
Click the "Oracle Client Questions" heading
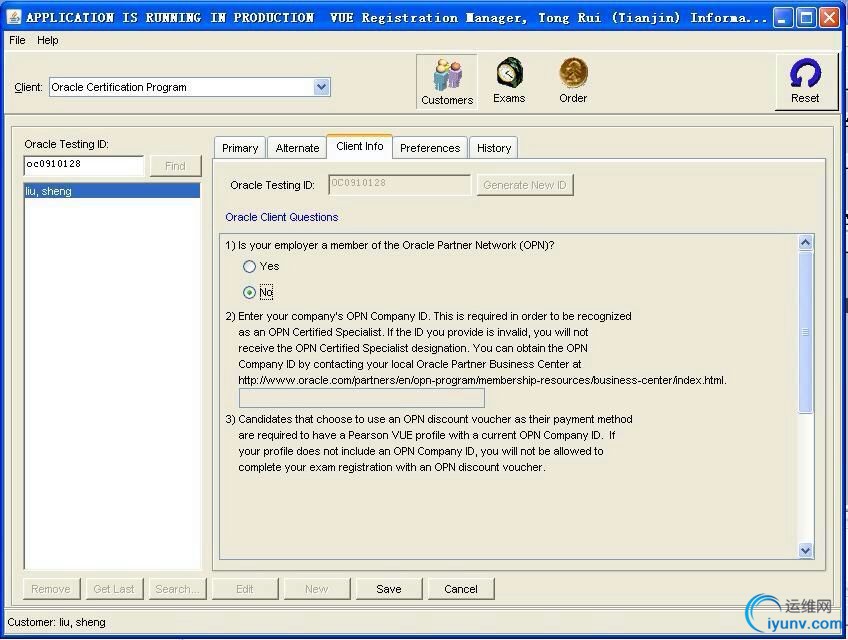tap(282, 217)
